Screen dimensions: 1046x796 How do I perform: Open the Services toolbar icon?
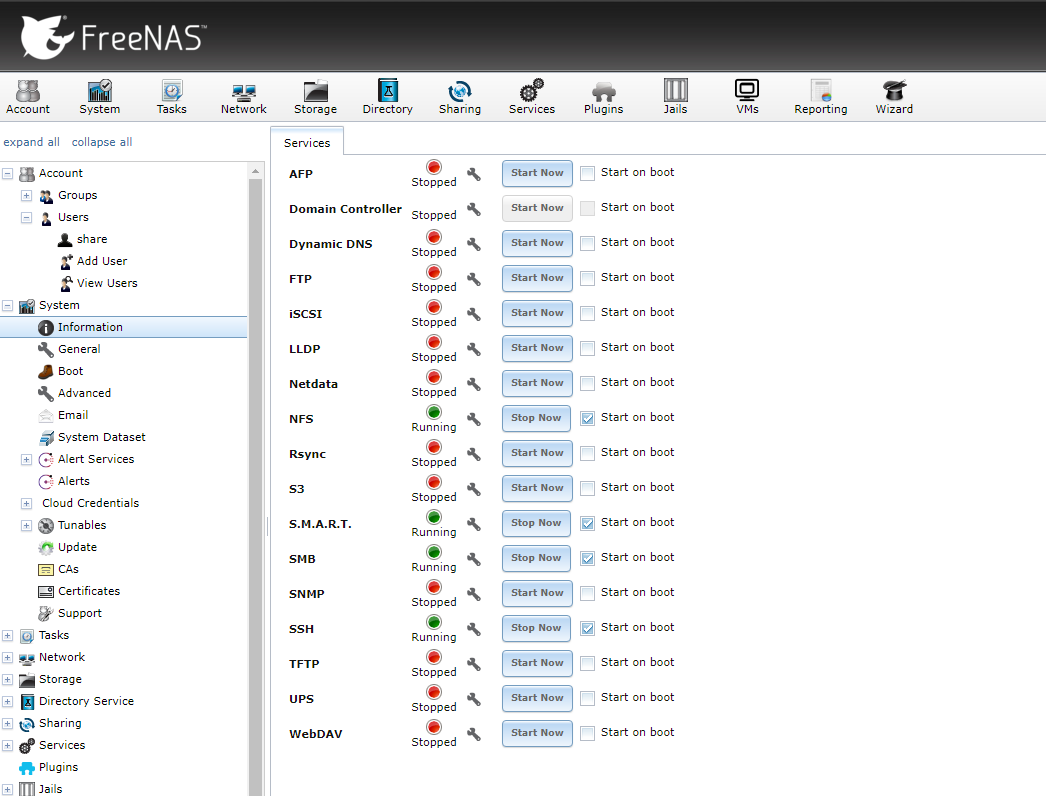pyautogui.click(x=532, y=97)
